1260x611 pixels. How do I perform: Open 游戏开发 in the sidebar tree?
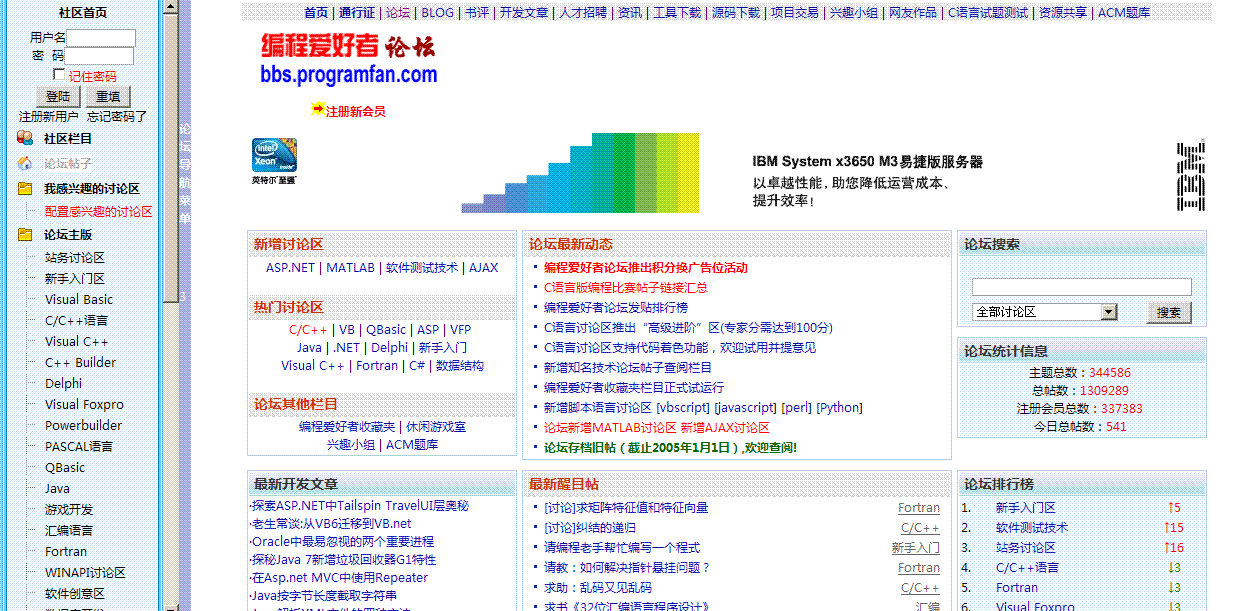tap(69, 510)
